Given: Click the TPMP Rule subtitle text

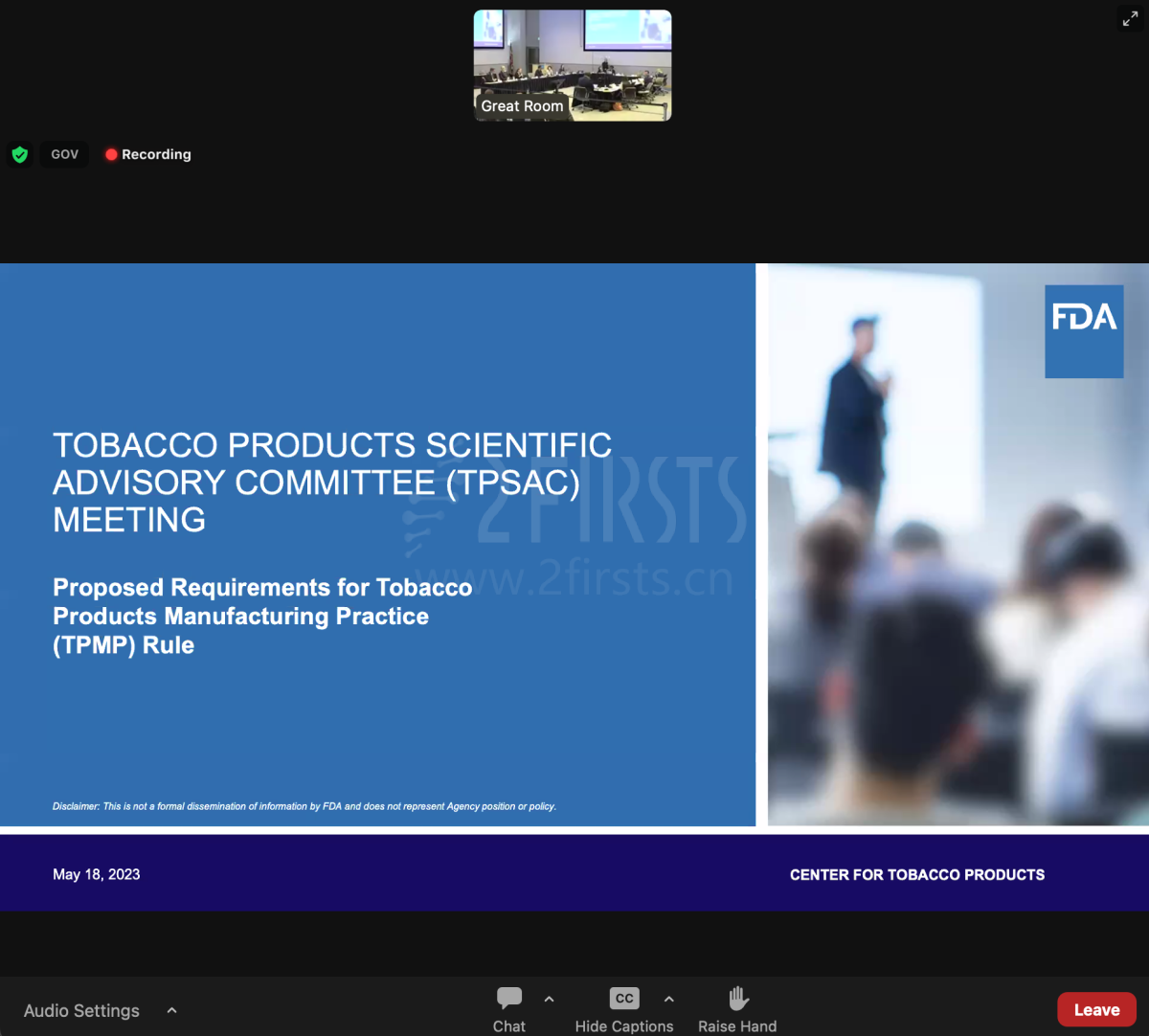Looking at the screenshot, I should coord(262,616).
